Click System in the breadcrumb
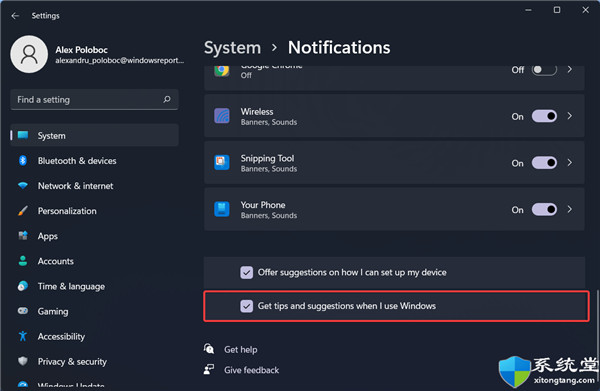This screenshot has width=600, height=391. pos(232,48)
